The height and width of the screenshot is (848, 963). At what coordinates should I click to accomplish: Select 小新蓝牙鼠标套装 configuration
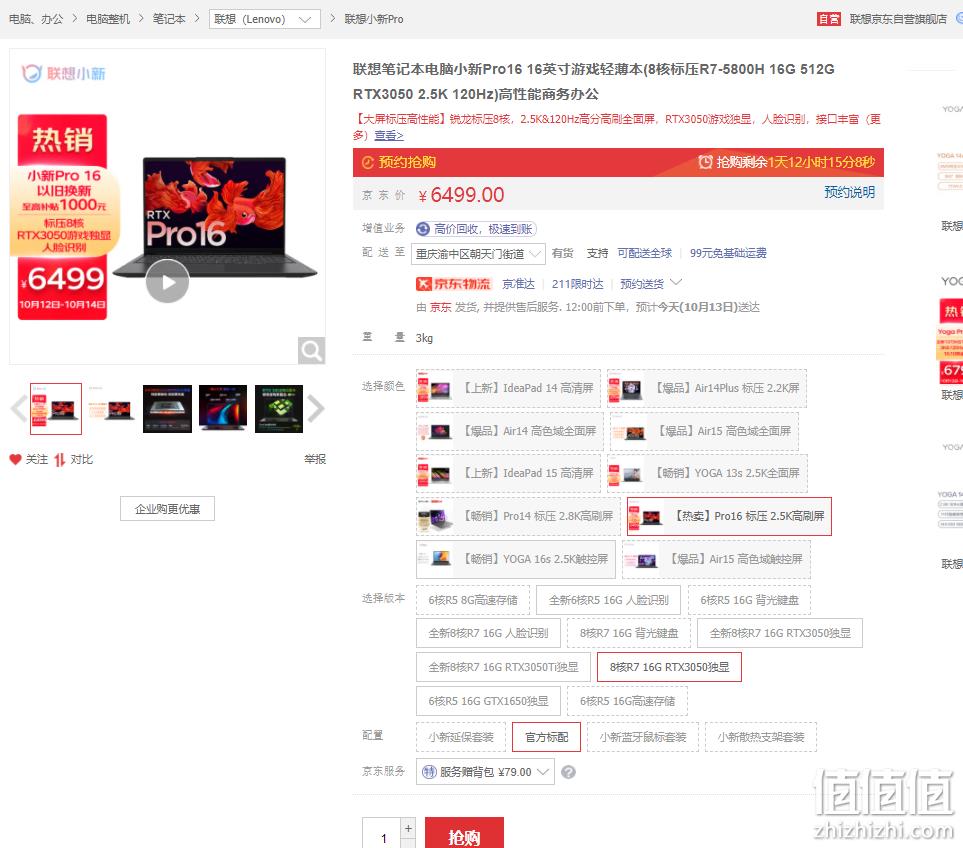point(643,737)
